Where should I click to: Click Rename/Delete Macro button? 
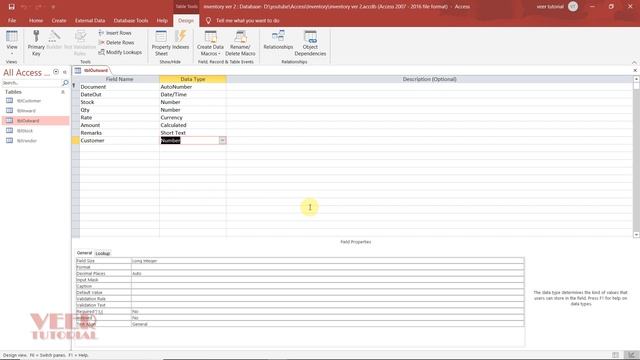click(x=240, y=43)
